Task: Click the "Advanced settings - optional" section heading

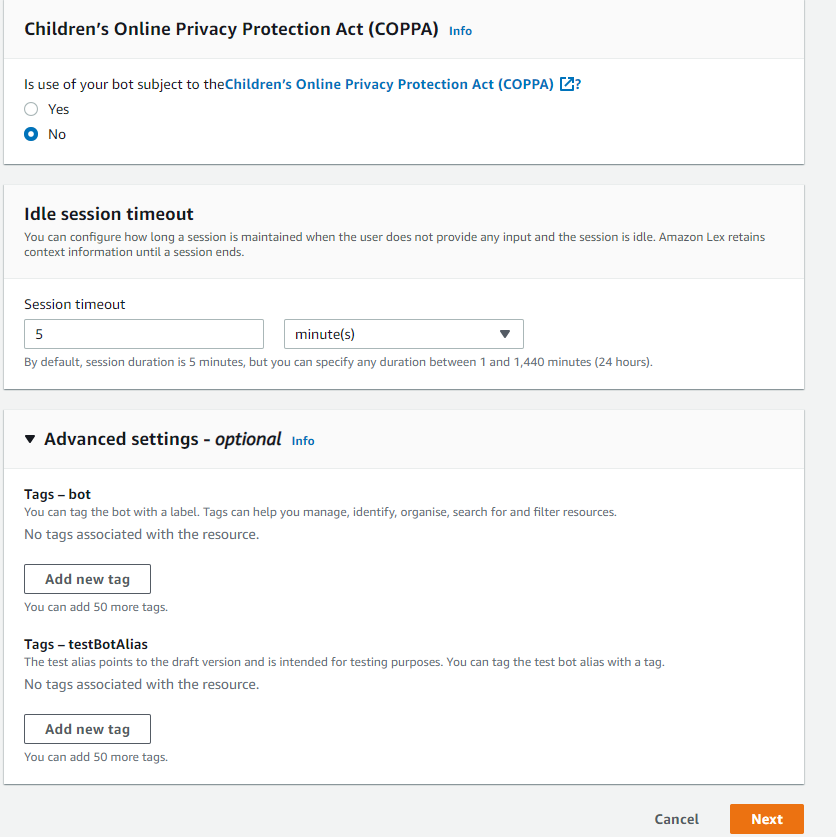Action: click(x=162, y=439)
